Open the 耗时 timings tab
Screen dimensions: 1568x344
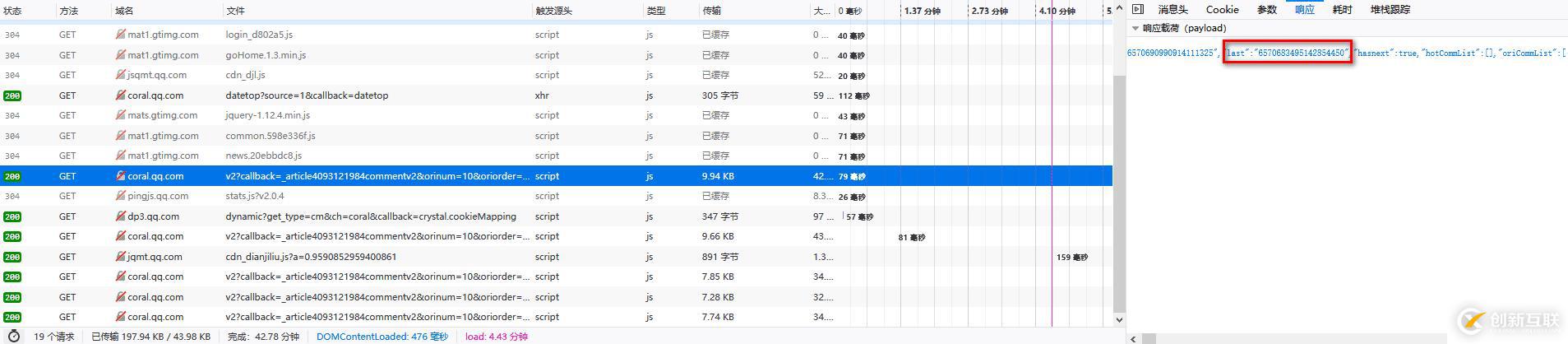[1342, 10]
